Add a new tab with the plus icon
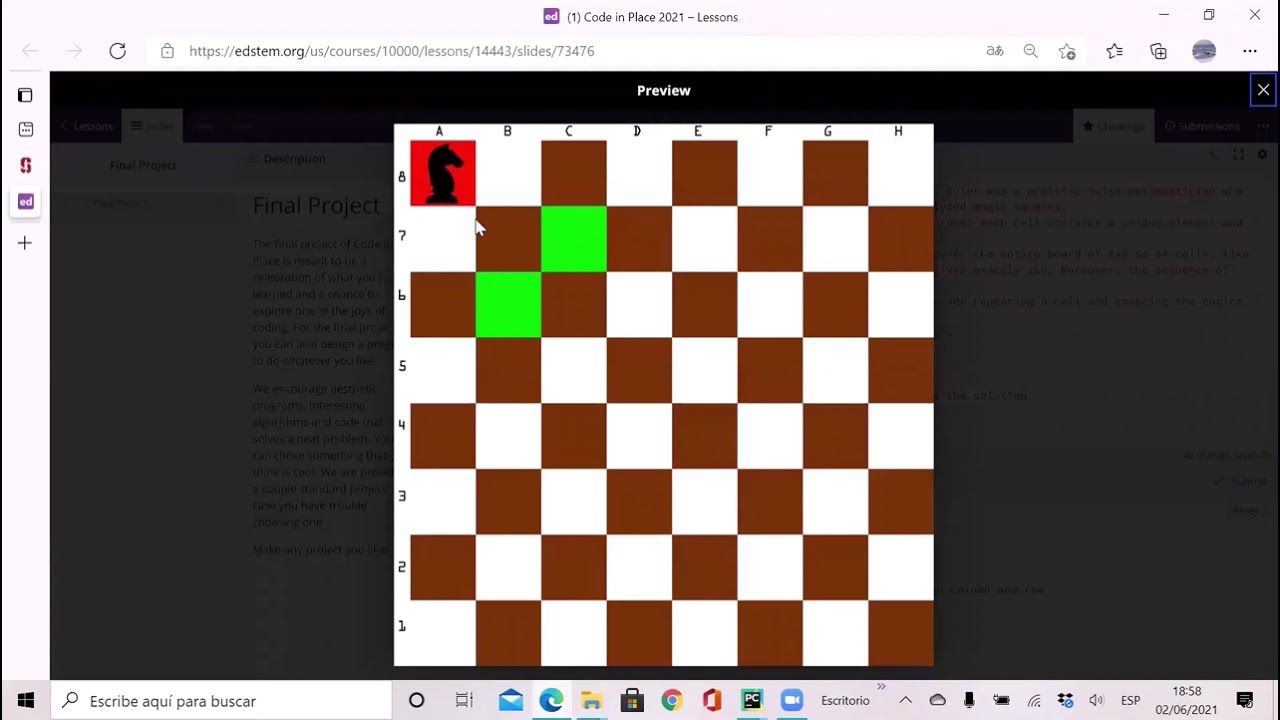 click(x=25, y=243)
